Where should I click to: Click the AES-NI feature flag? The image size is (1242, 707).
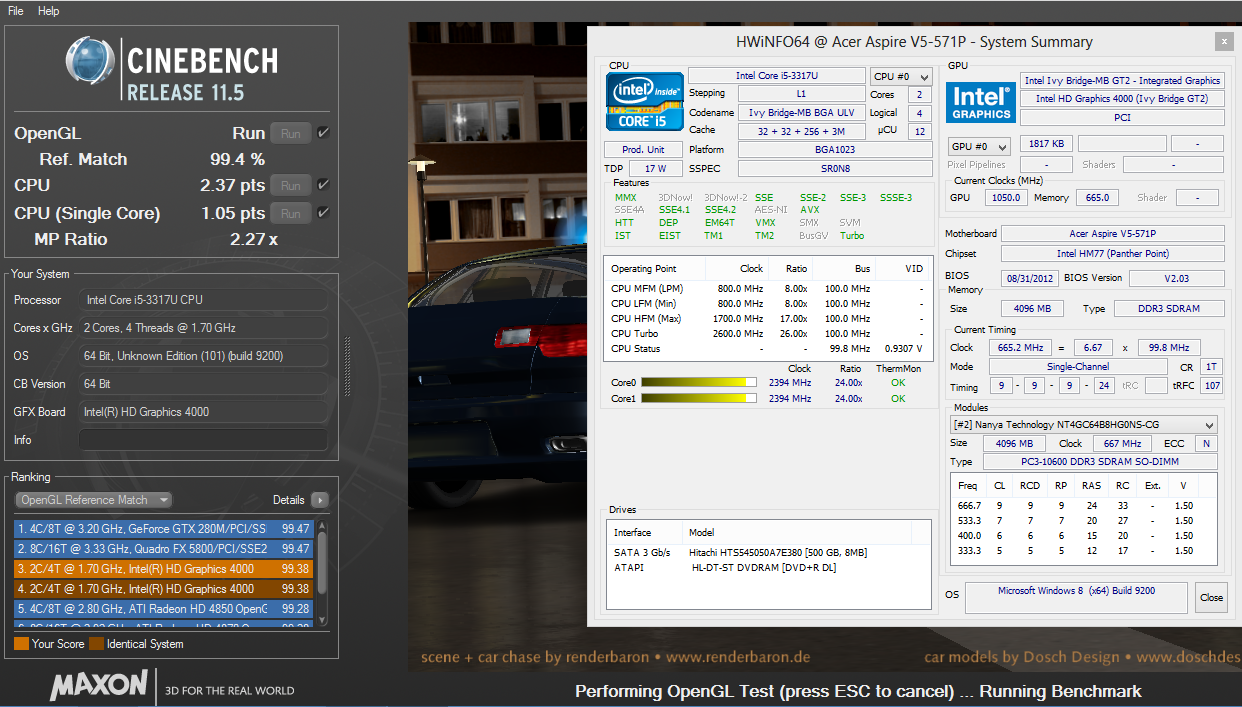[x=771, y=210]
